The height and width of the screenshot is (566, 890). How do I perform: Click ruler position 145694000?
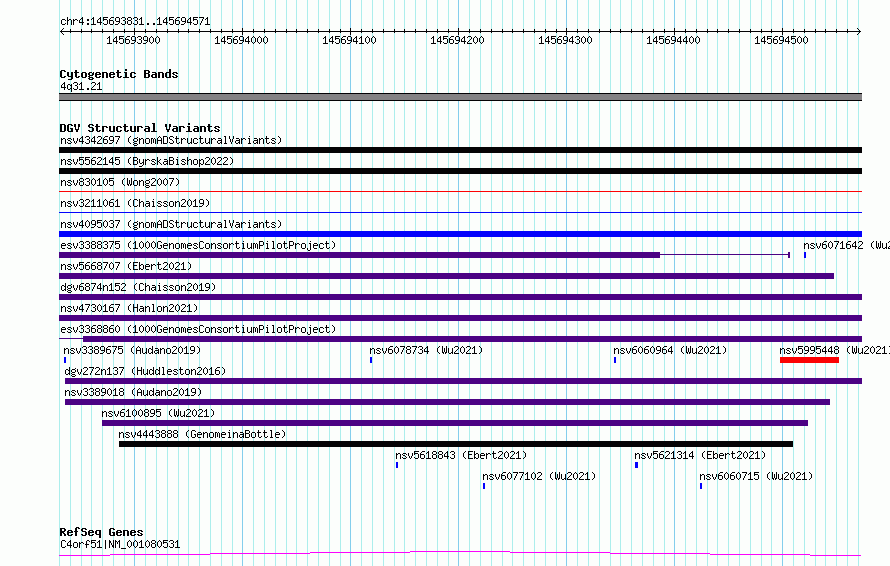pos(241,40)
